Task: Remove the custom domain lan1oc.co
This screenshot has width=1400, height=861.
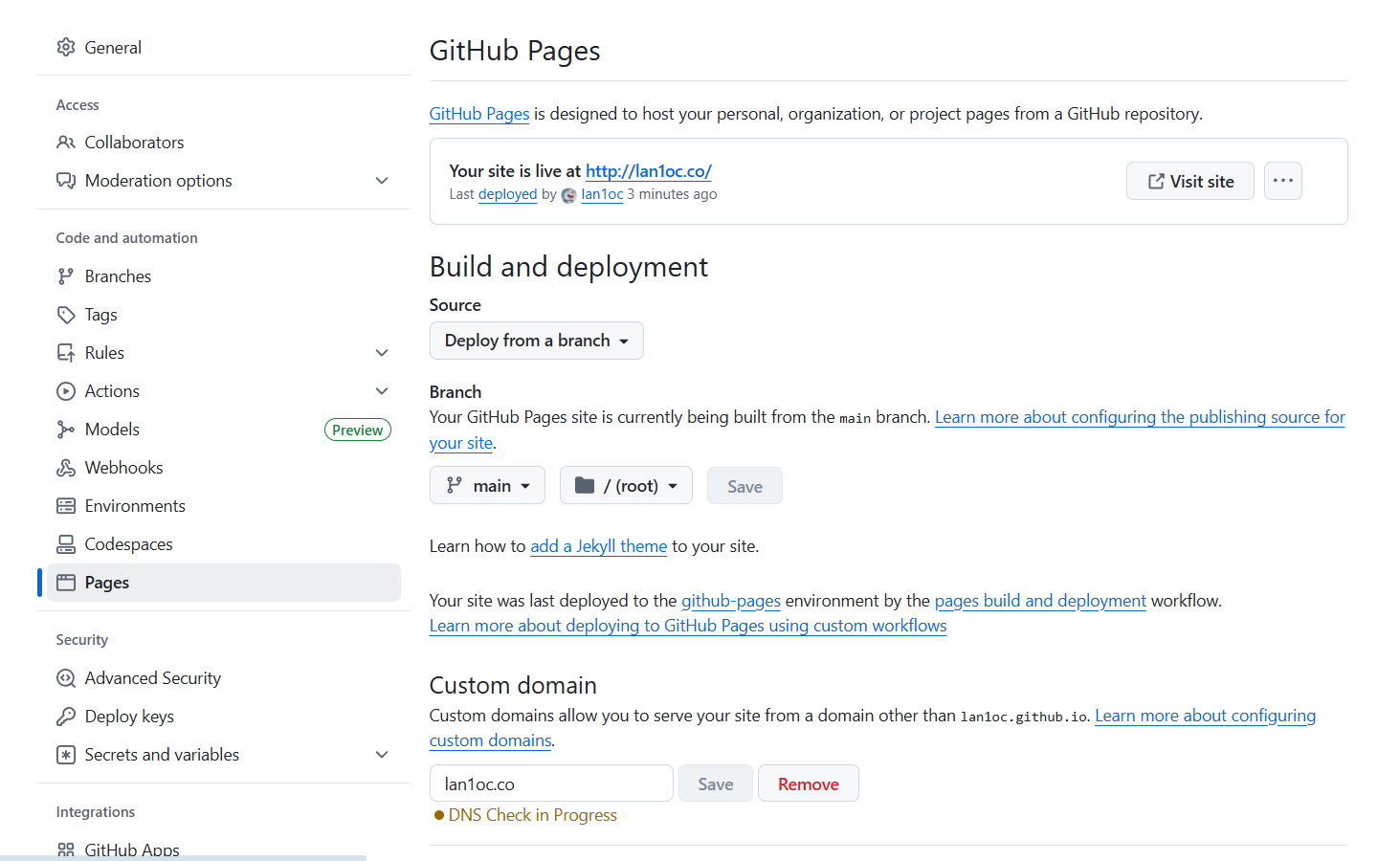Action: pos(808,784)
